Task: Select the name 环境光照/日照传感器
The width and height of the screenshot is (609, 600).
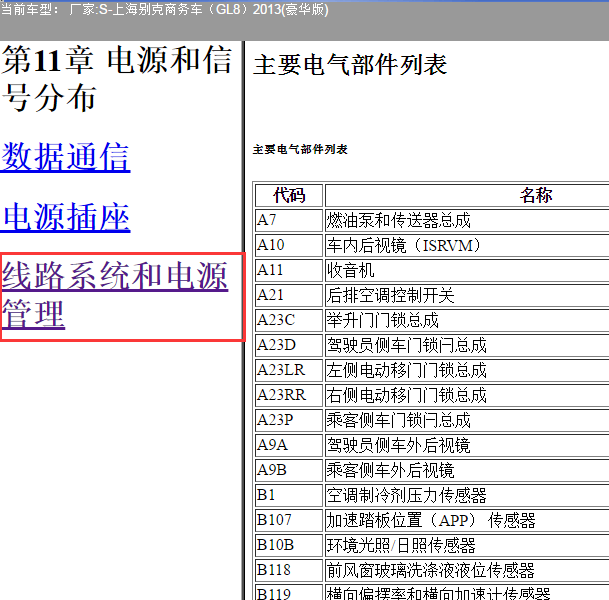Action: (x=401, y=544)
